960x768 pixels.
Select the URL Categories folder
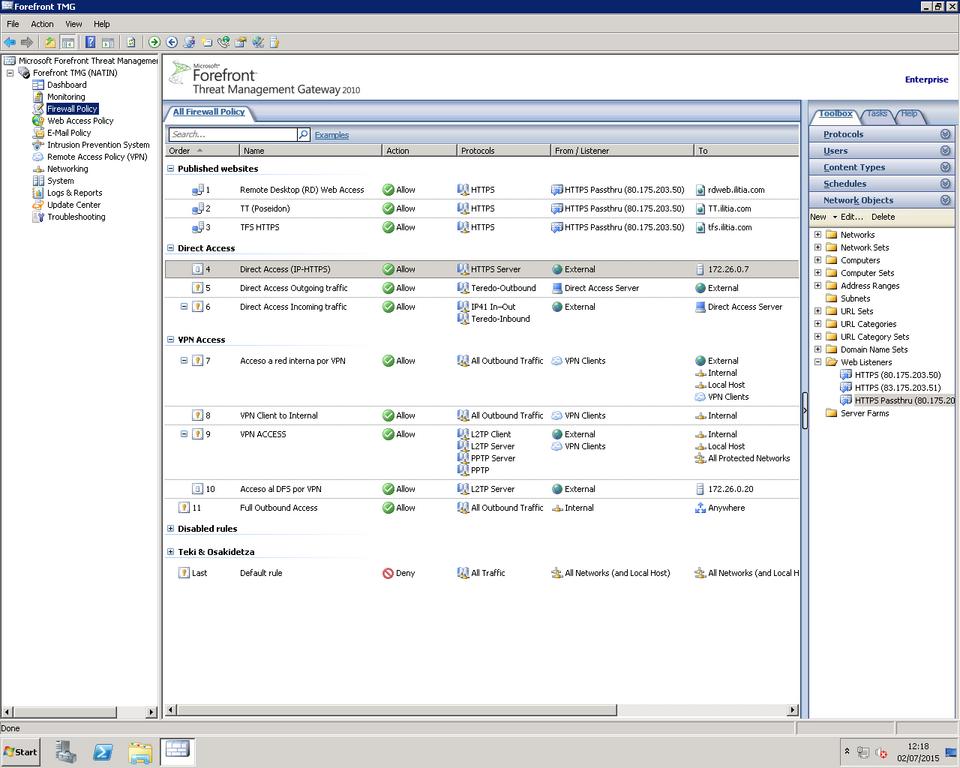861,324
